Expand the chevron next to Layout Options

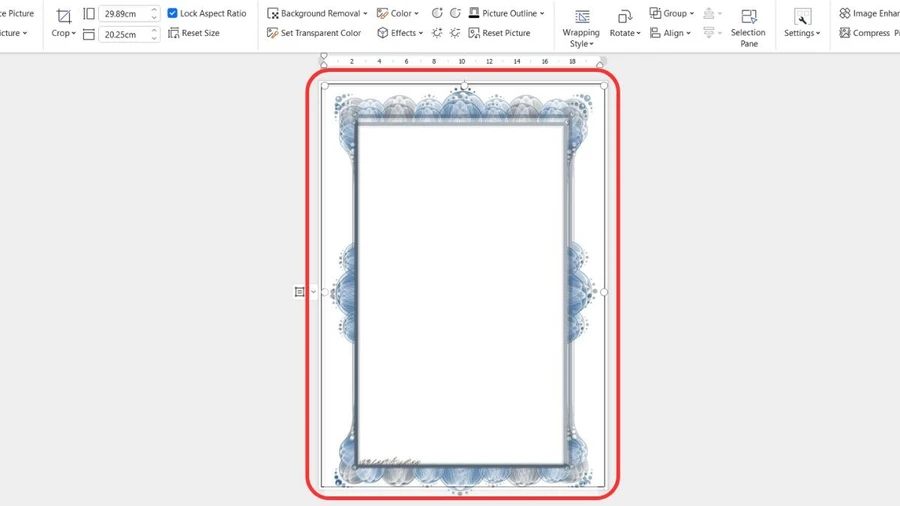(313, 292)
